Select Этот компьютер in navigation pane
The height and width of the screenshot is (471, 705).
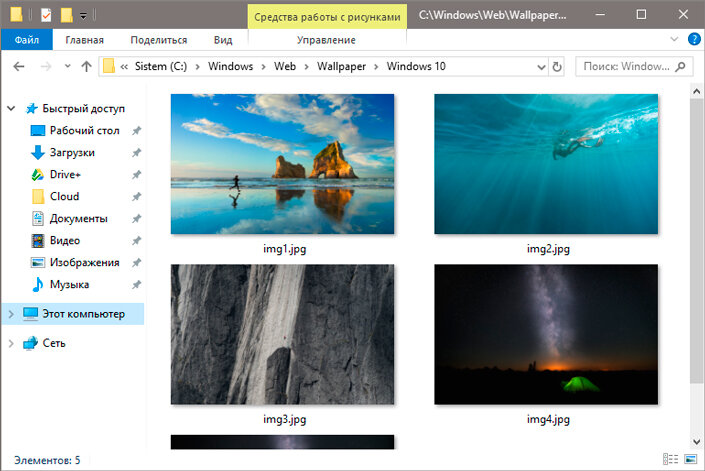(x=83, y=314)
